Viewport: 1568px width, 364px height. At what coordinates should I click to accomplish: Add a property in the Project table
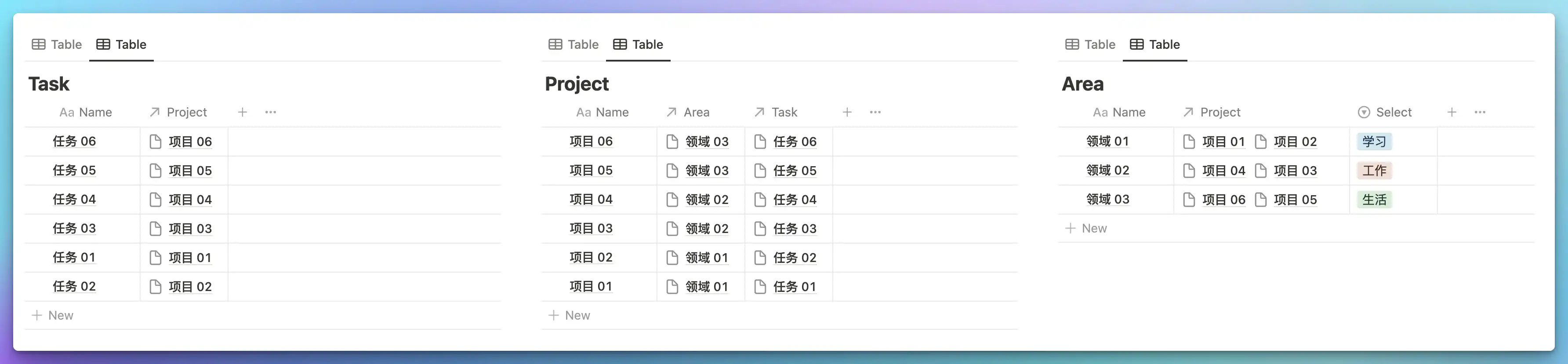(x=847, y=112)
